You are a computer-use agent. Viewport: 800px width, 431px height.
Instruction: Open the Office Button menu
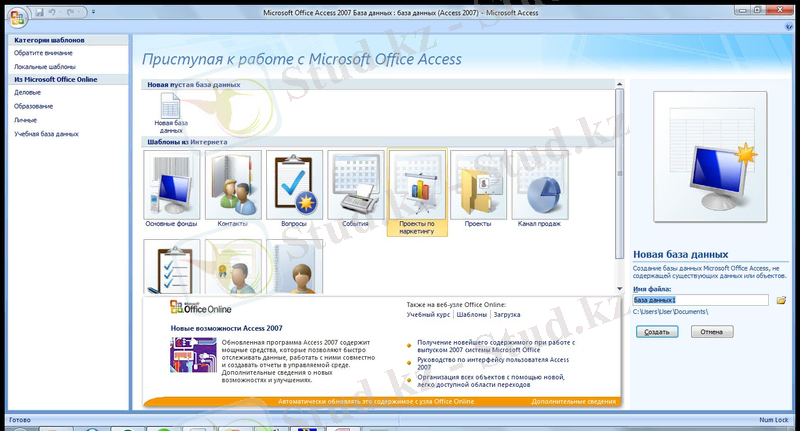click(17, 17)
